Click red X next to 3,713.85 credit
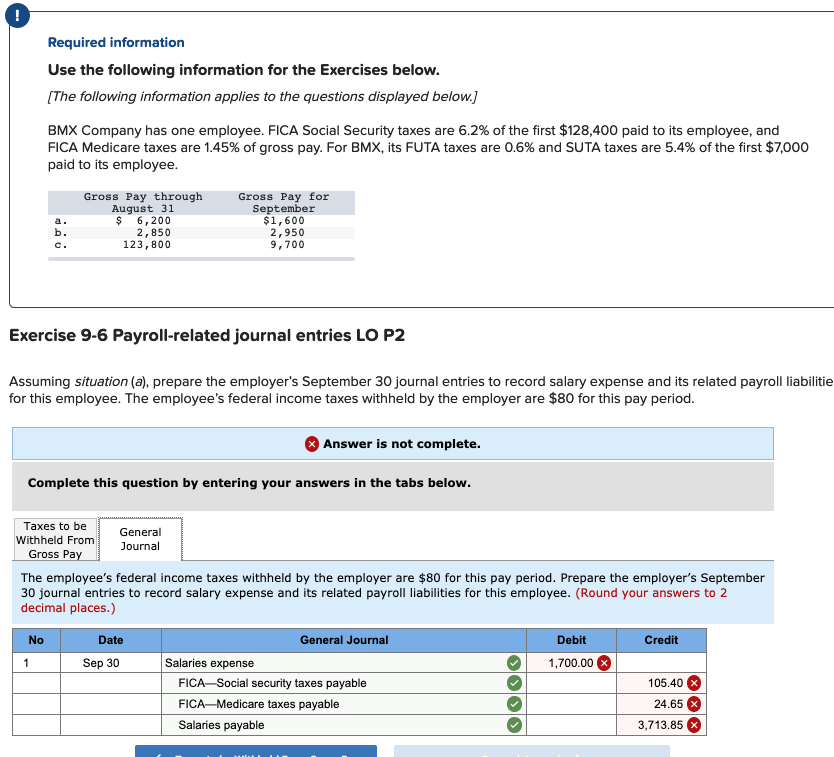Image resolution: width=834 pixels, height=757 pixels. pyautogui.click(x=694, y=725)
